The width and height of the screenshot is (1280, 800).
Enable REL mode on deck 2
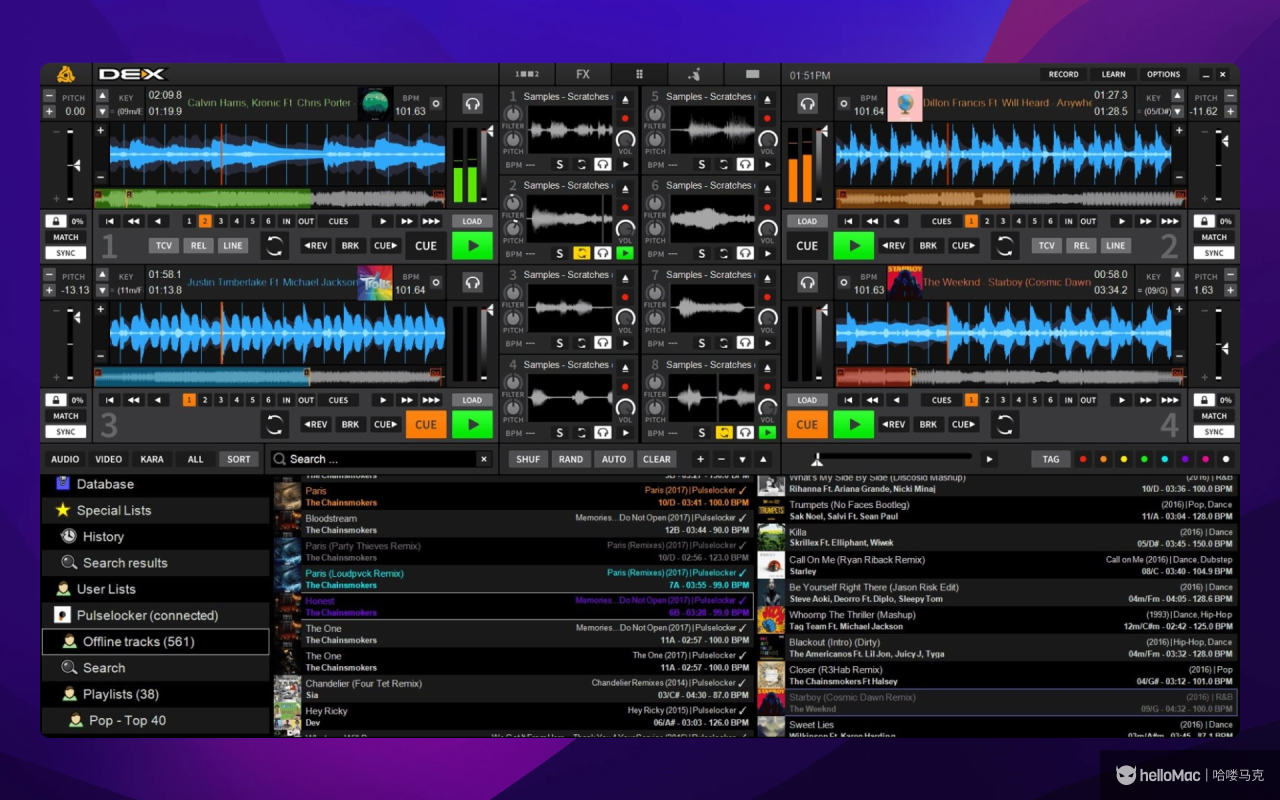tap(1081, 246)
